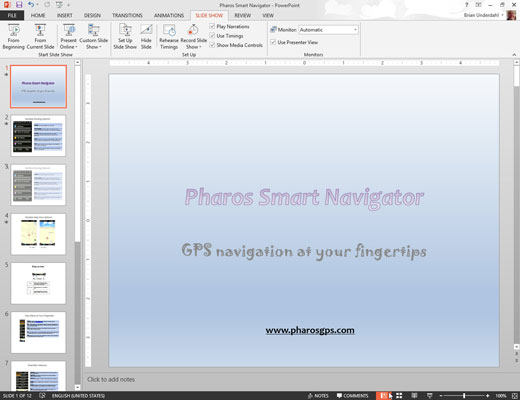The height and width of the screenshot is (400, 520).
Task: Open PowerPoint Help question mark
Action: point(467,5)
